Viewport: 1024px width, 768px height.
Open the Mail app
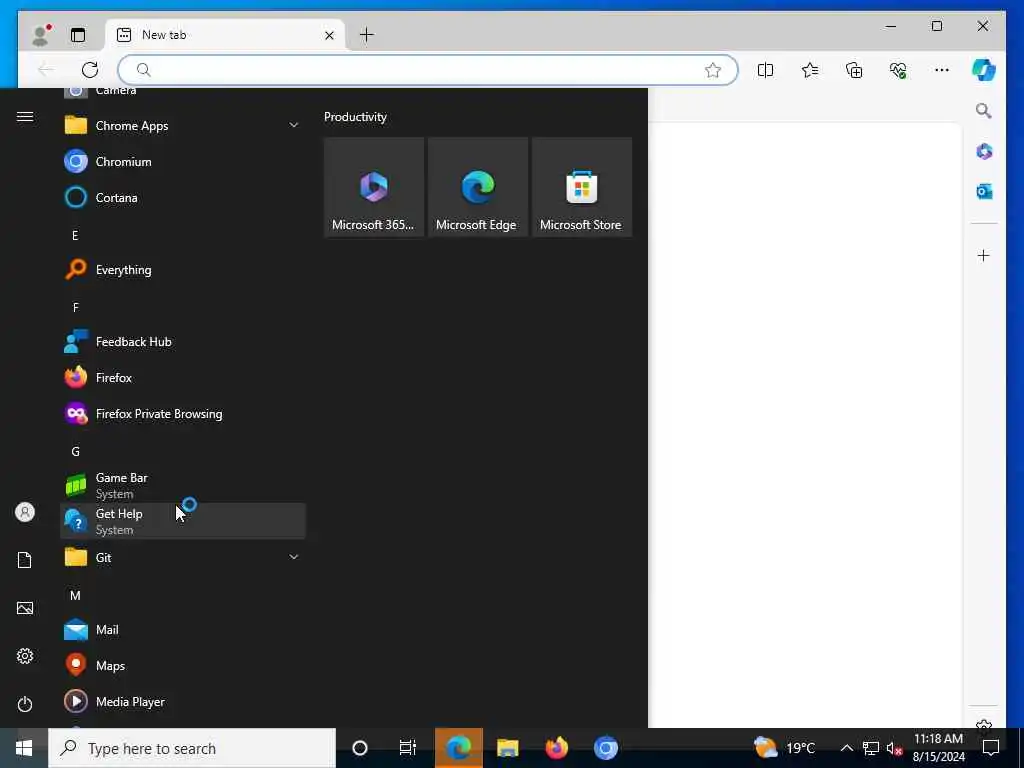point(183,630)
